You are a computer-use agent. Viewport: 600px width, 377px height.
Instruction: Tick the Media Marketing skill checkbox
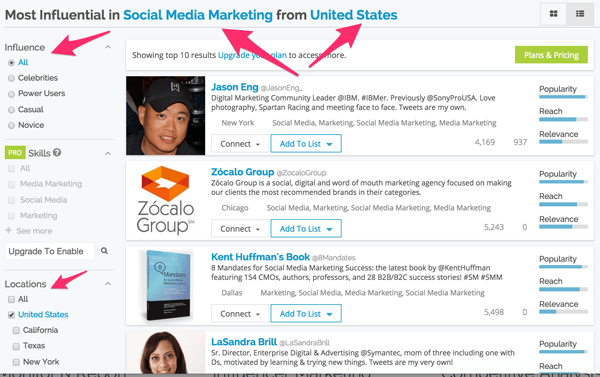11,184
